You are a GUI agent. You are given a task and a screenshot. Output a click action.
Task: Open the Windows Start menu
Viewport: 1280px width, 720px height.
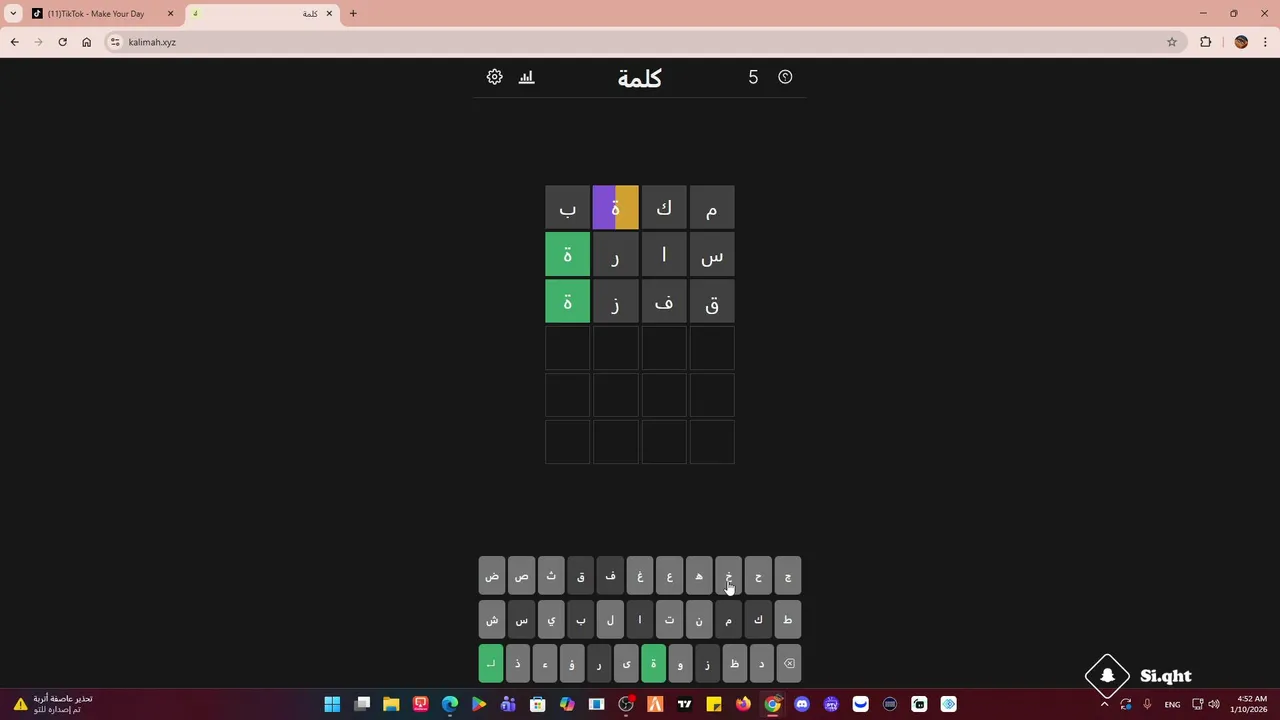(332, 704)
